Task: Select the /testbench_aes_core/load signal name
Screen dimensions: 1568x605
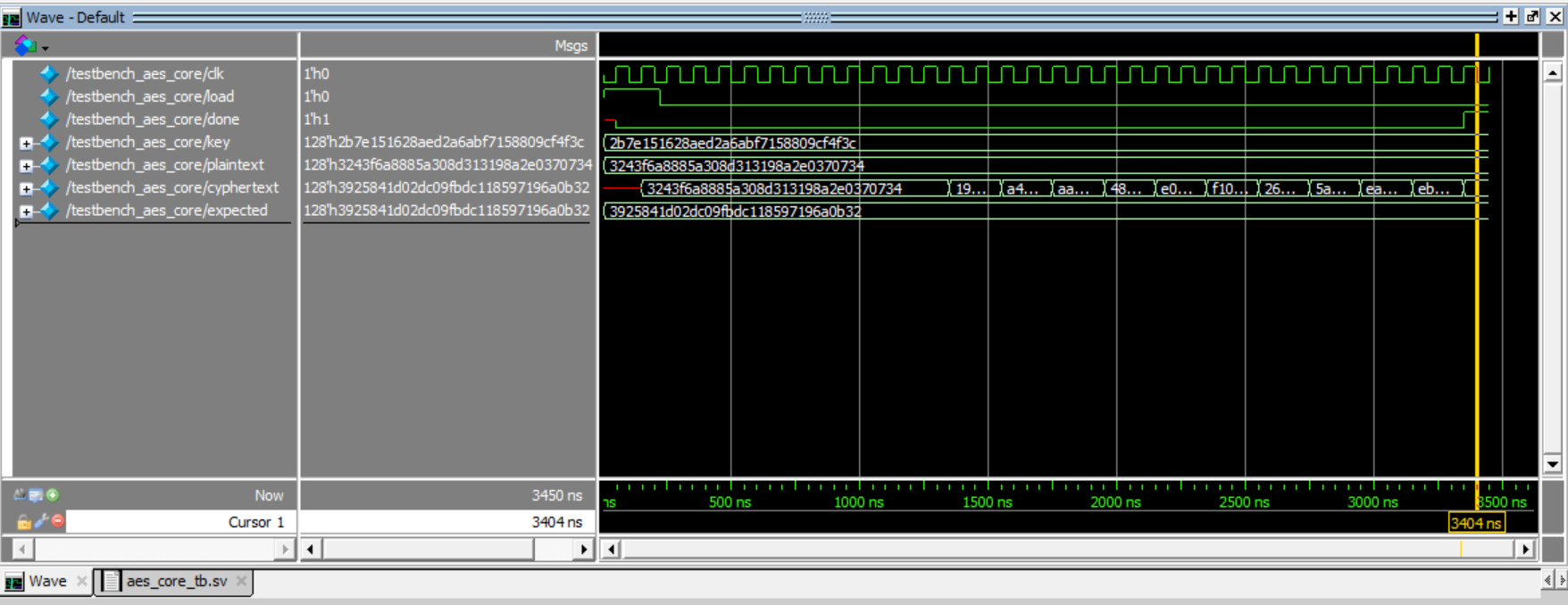Action: pyautogui.click(x=150, y=96)
